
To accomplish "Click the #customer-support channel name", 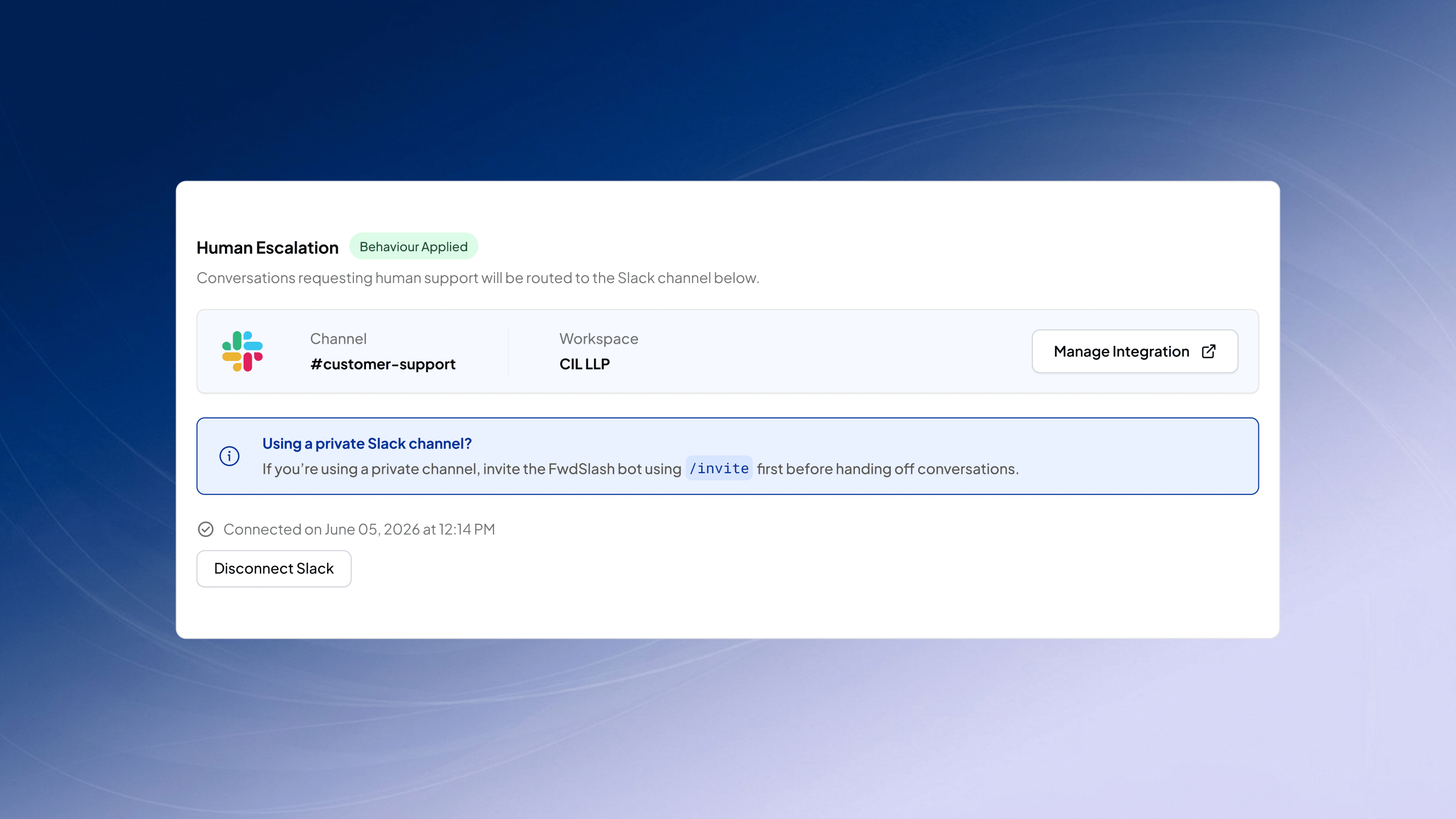I will coord(383,364).
